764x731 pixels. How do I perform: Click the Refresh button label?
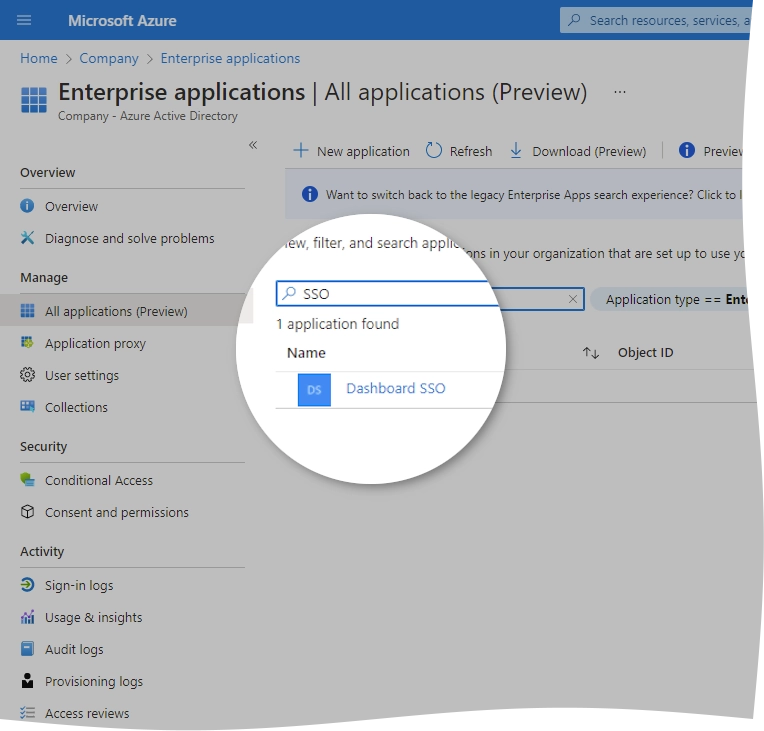471,152
